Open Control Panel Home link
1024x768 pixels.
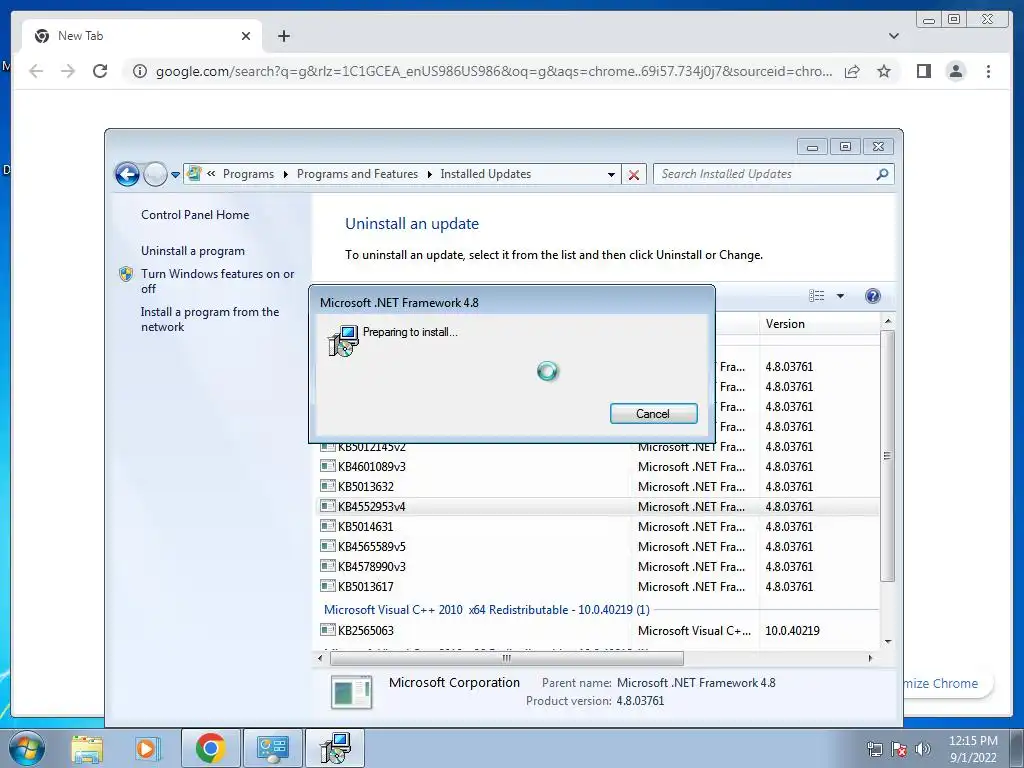(x=195, y=215)
